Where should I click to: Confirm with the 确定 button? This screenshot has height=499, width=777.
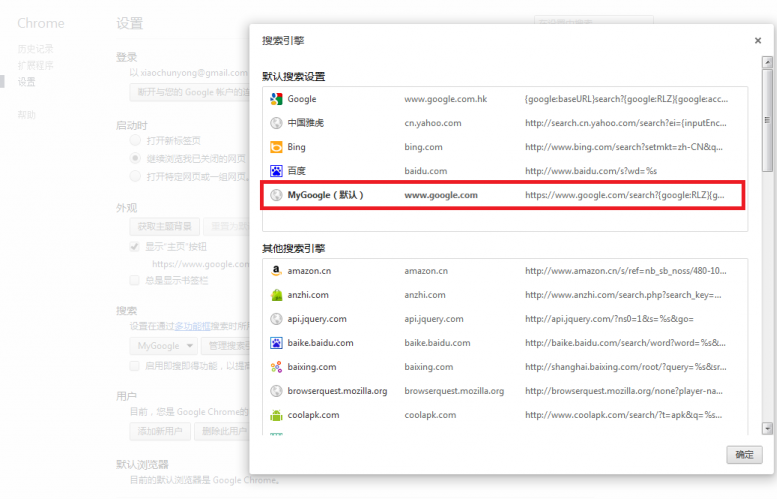(x=744, y=454)
